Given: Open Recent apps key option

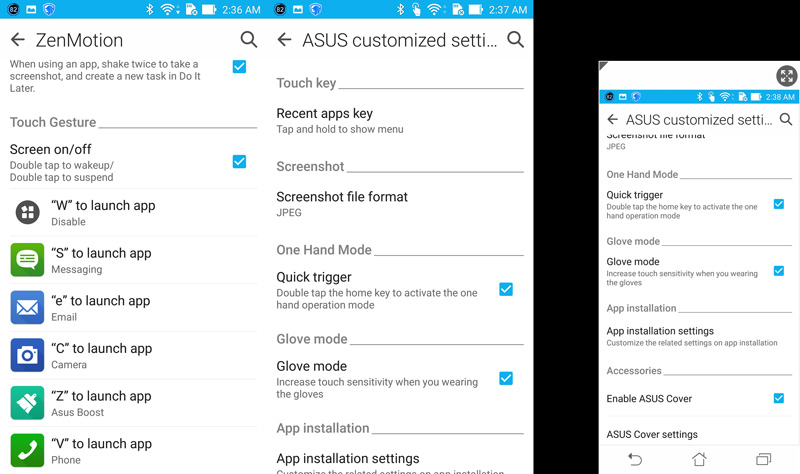Looking at the screenshot, I should [340, 120].
